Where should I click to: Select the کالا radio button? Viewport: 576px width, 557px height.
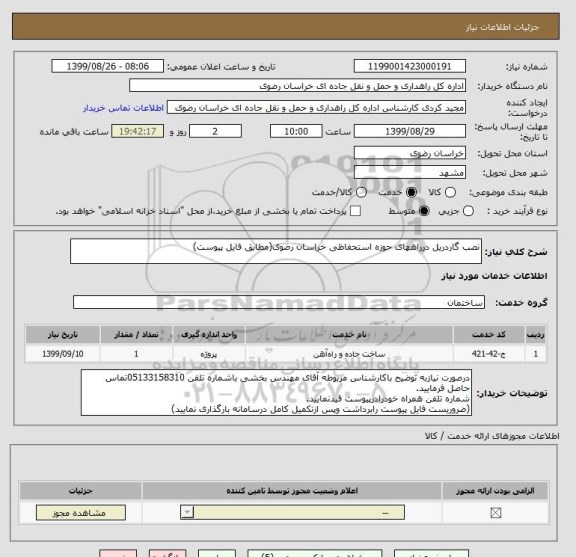(450, 192)
